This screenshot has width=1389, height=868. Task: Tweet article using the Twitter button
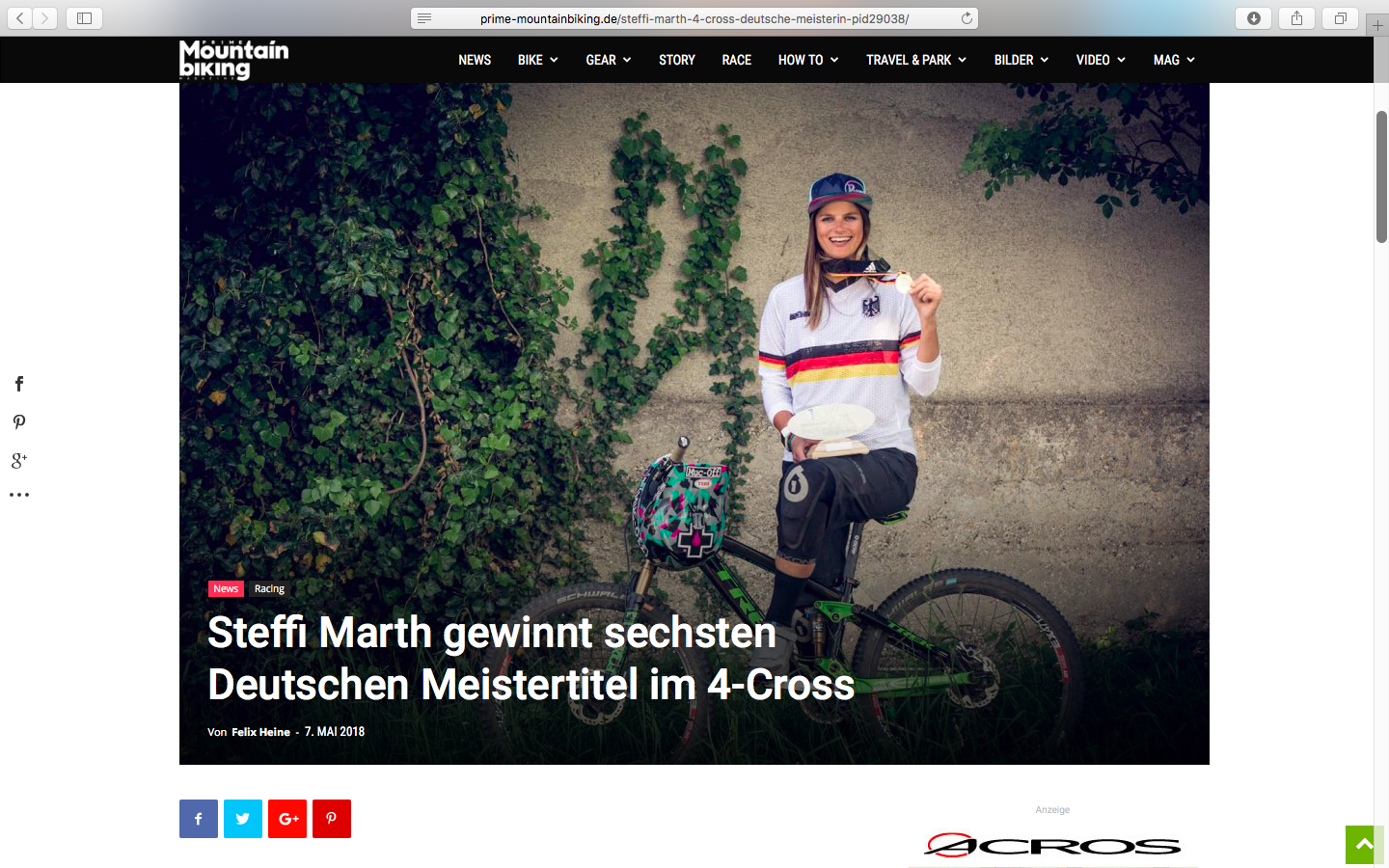[243, 819]
